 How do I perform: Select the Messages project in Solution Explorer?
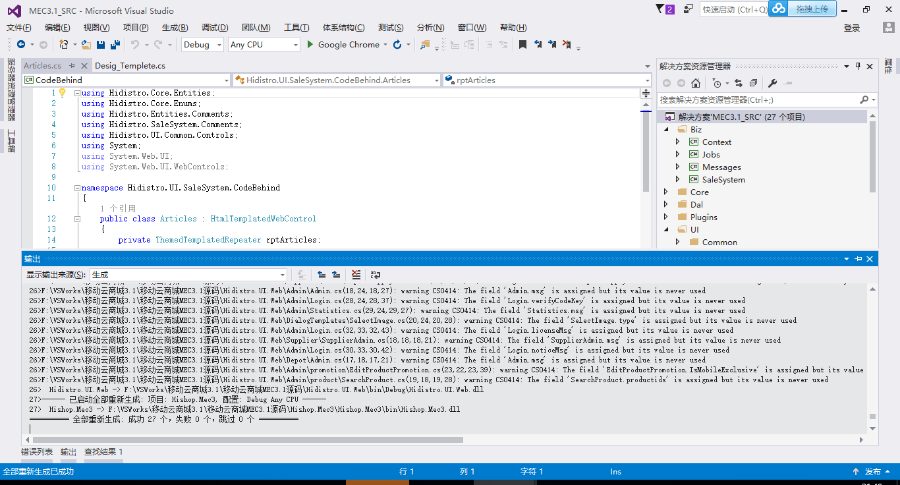click(x=721, y=167)
